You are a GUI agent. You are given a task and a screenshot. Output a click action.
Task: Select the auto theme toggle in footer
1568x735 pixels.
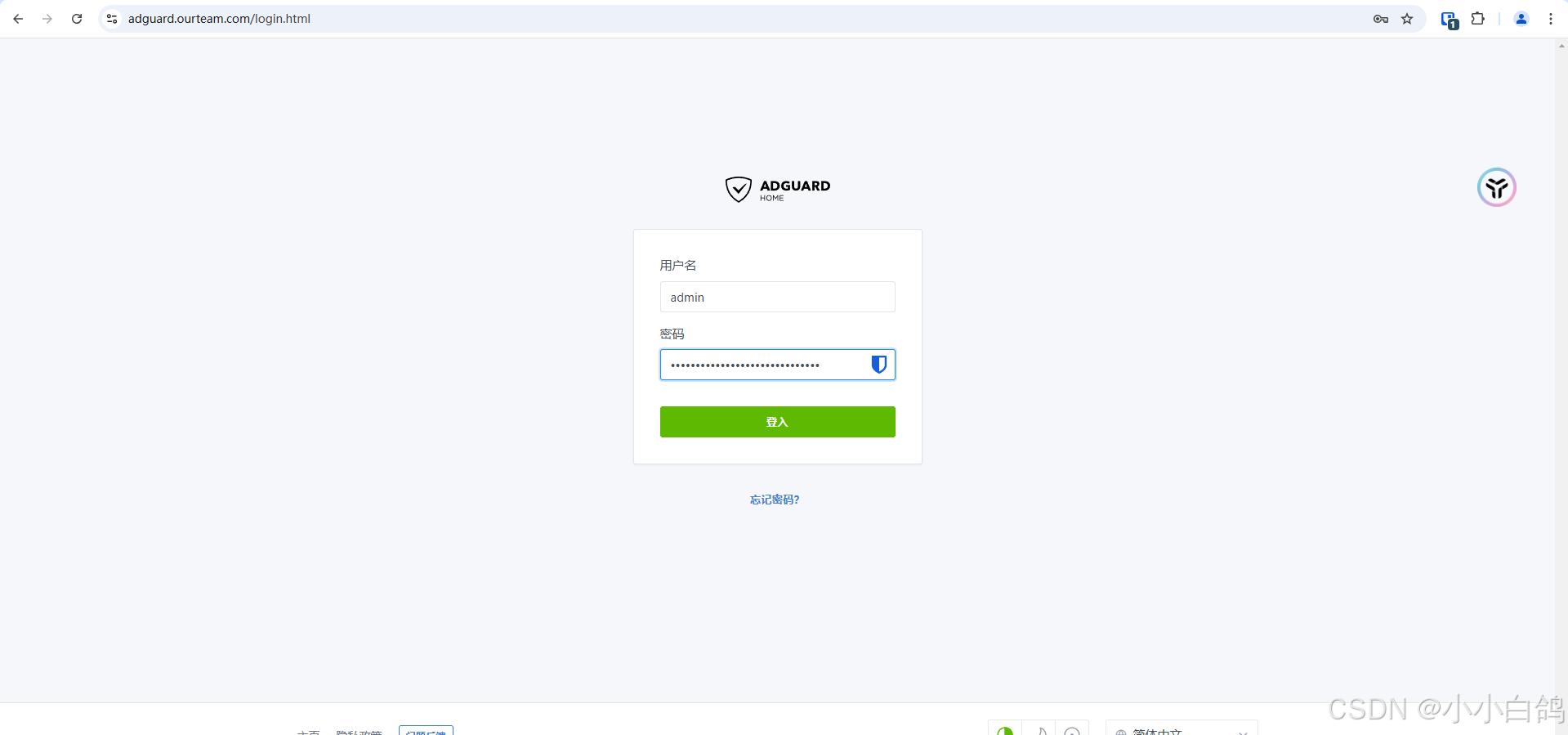click(x=1005, y=730)
